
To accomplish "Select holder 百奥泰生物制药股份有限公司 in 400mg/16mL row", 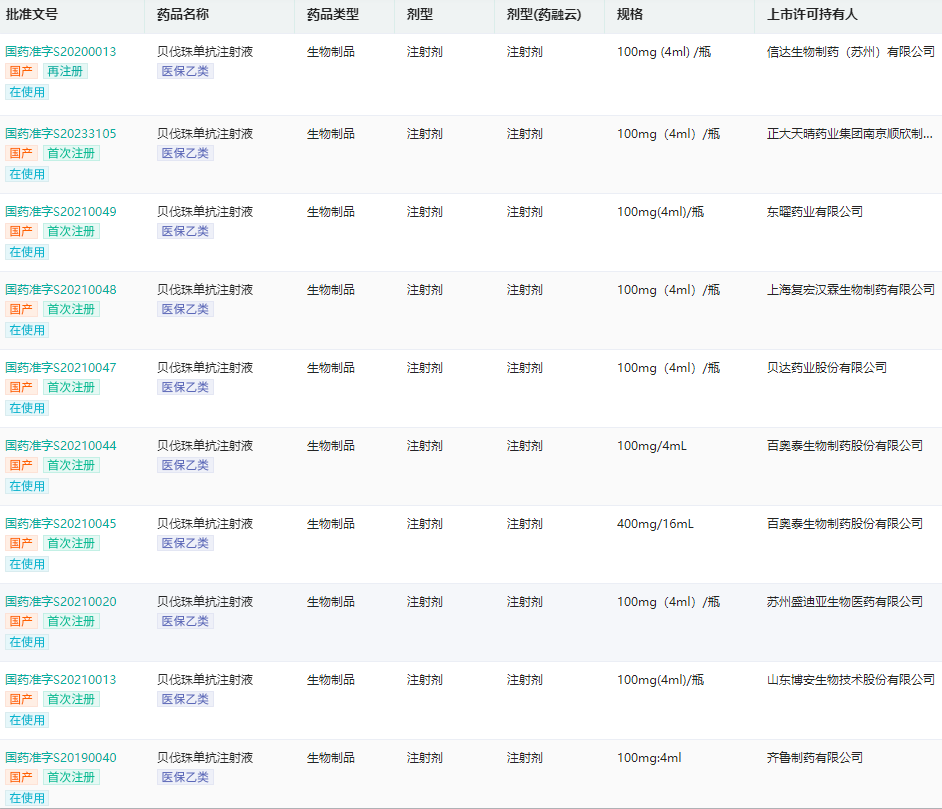I will coord(845,524).
